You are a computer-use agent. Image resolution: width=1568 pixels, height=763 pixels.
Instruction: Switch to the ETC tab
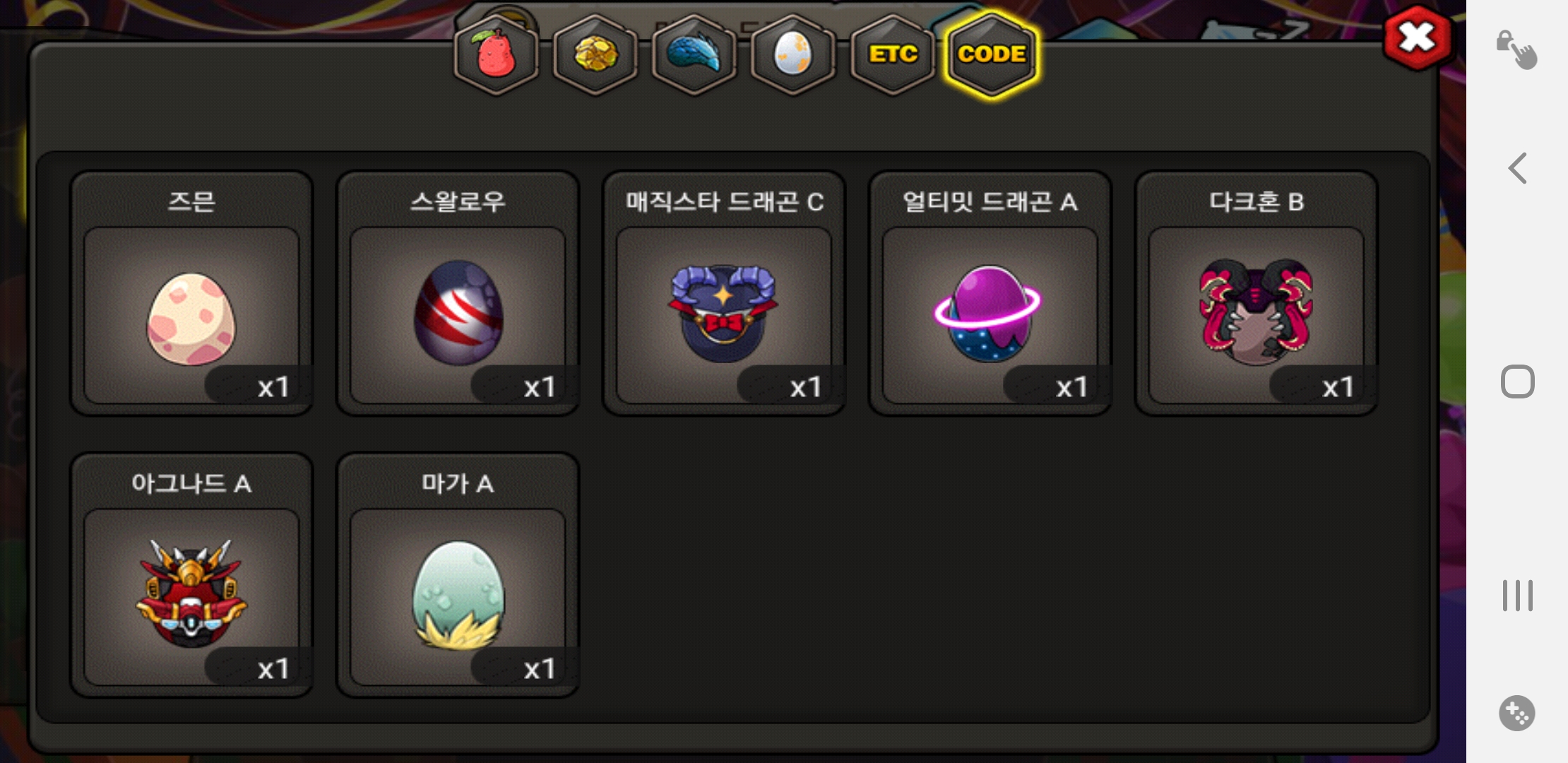[893, 54]
